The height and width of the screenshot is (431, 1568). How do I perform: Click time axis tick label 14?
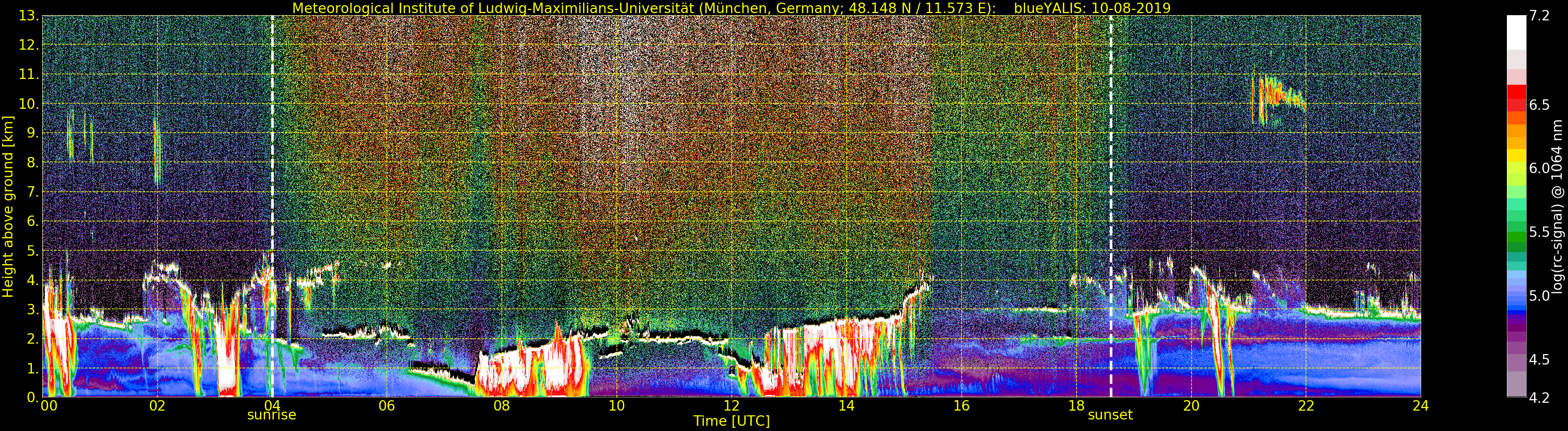(x=846, y=406)
